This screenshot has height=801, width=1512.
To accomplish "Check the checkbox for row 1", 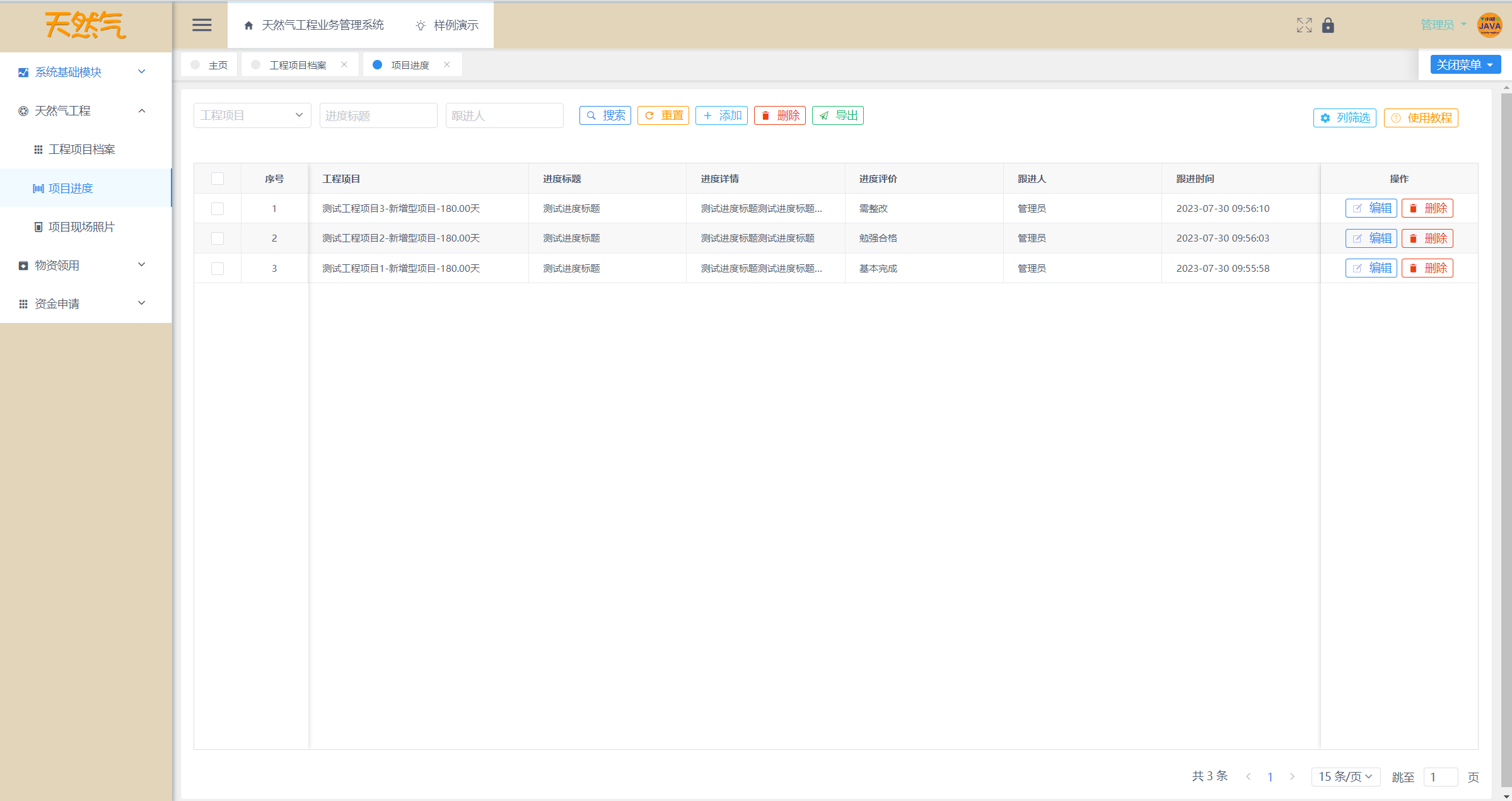I will [x=218, y=209].
